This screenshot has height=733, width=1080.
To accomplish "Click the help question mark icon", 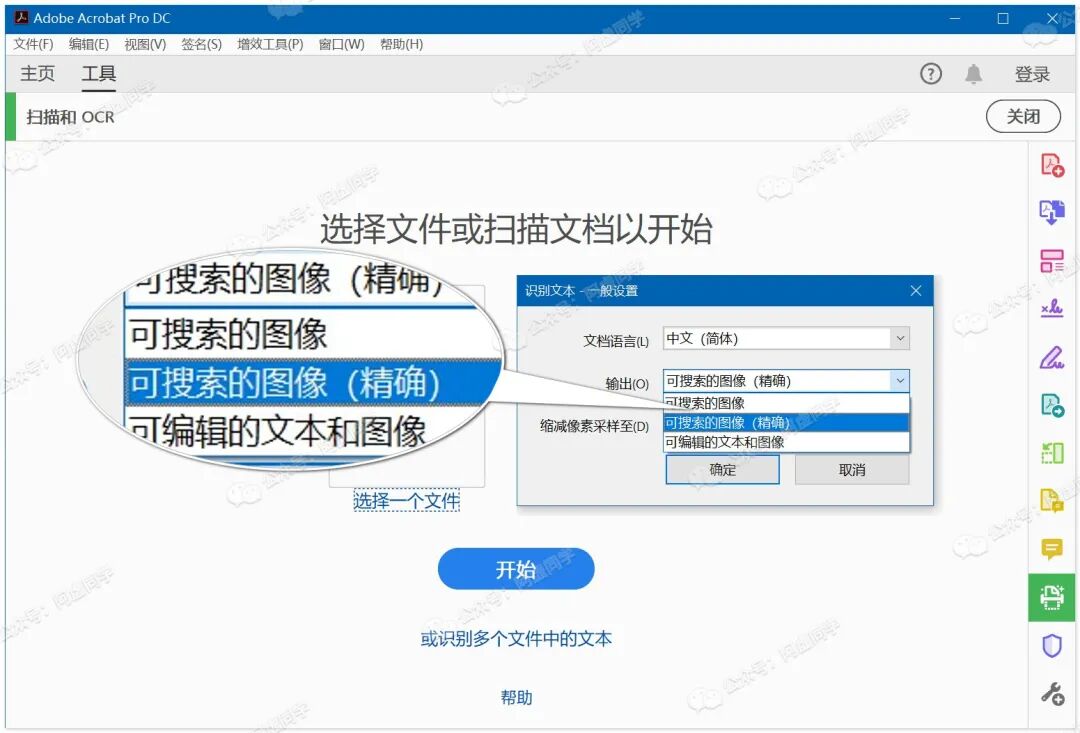I will (931, 74).
